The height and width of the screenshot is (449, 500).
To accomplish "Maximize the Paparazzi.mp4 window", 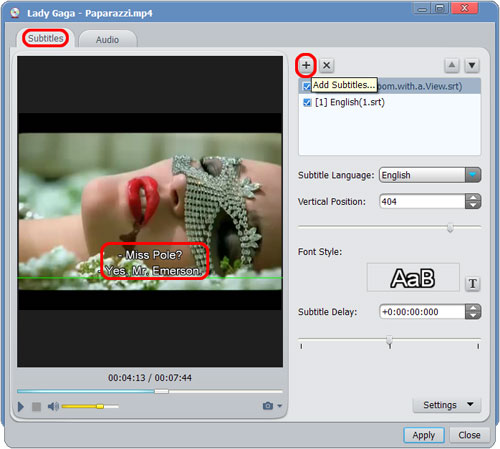I will pyautogui.click(x=440, y=9).
